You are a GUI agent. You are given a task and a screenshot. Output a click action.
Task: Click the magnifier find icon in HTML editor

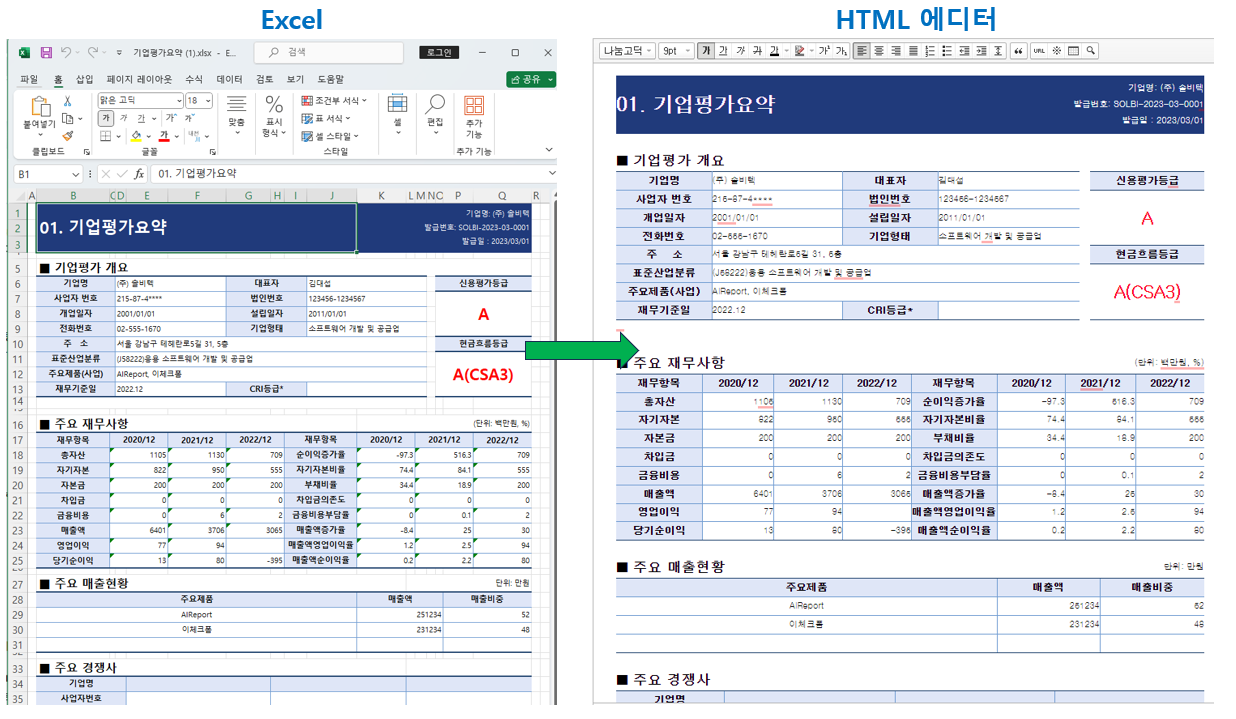tap(1090, 51)
